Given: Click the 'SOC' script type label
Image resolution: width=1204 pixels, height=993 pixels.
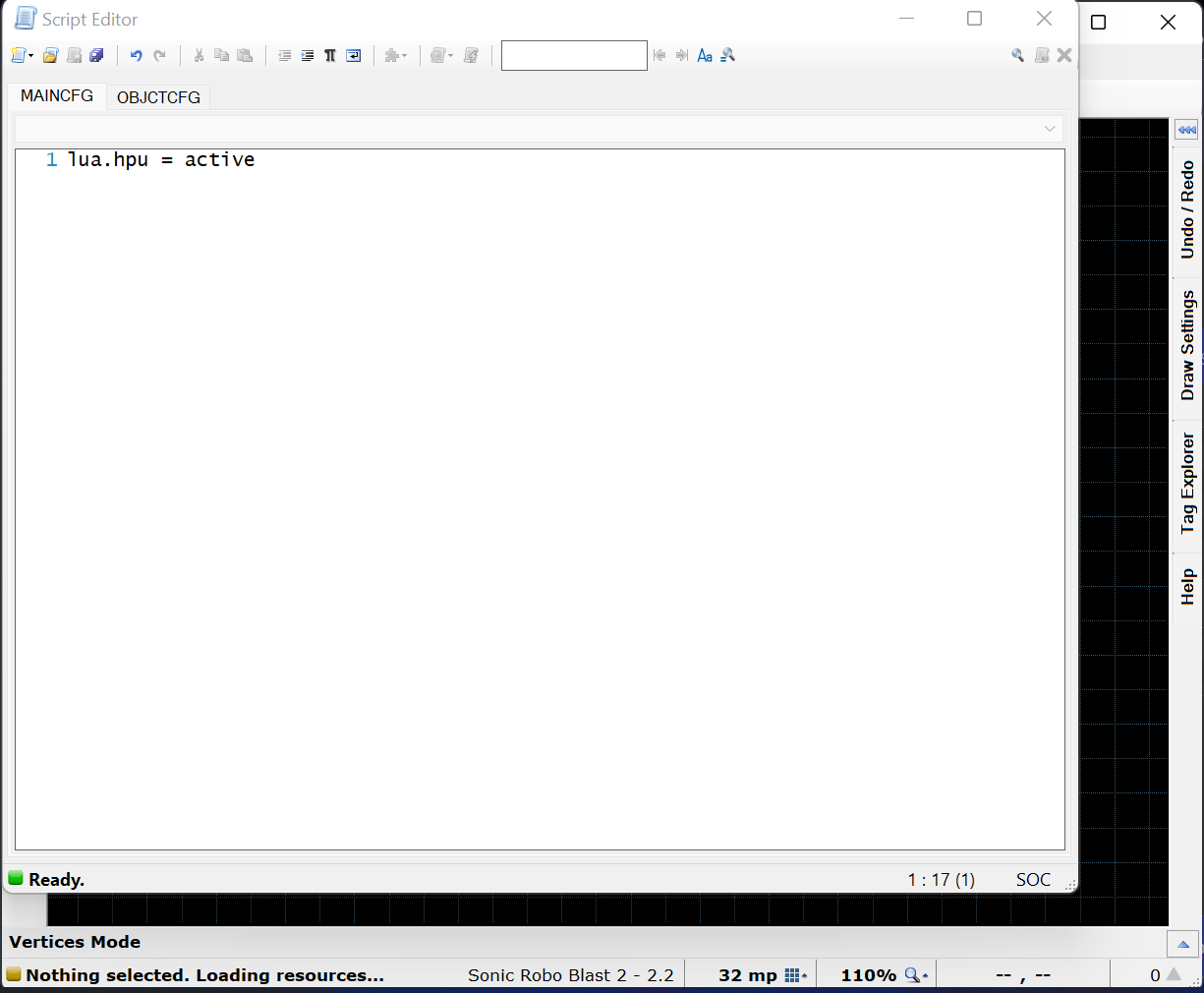Looking at the screenshot, I should (x=1033, y=880).
